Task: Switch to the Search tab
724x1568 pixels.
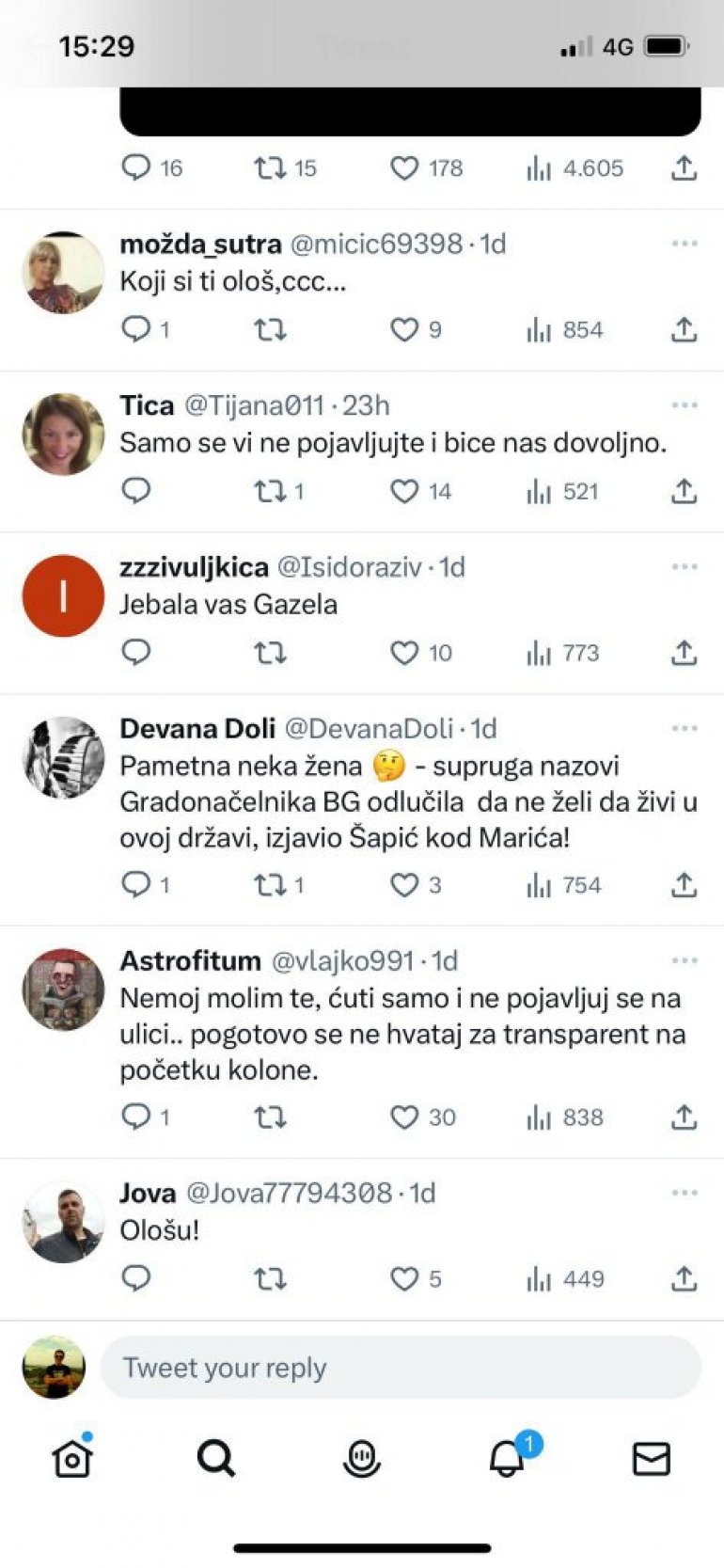Action: coord(216,1459)
